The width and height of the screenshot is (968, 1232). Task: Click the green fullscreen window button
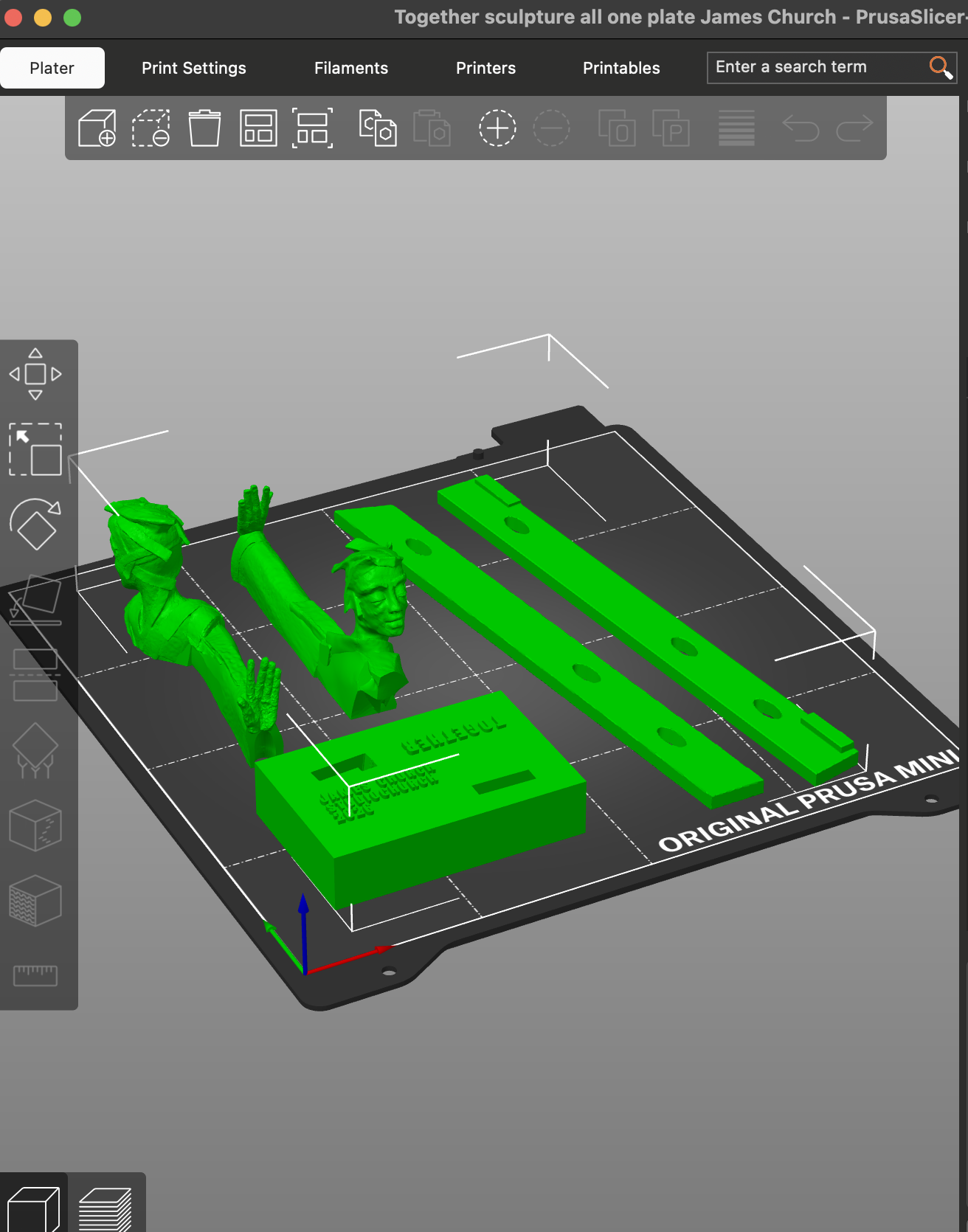(72, 18)
